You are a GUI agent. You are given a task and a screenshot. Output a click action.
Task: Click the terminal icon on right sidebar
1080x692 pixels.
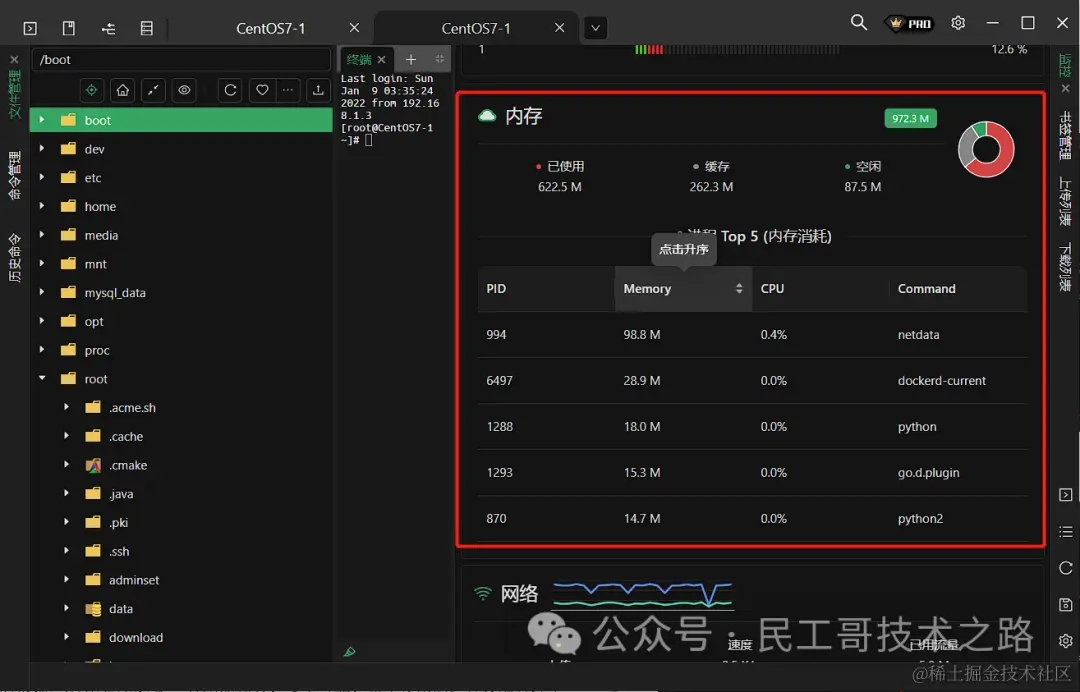(x=1066, y=495)
